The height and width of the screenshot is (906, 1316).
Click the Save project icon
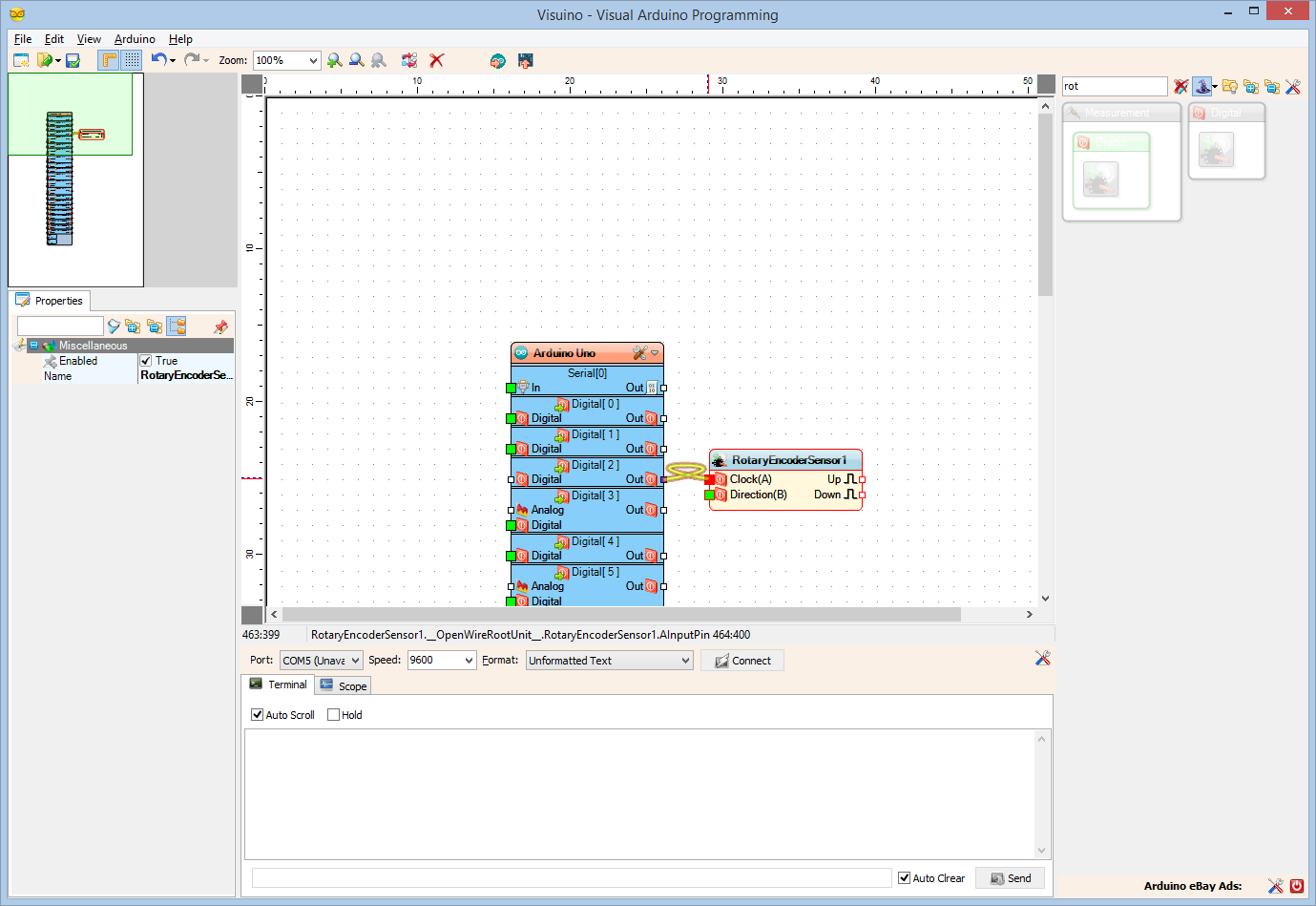click(72, 60)
